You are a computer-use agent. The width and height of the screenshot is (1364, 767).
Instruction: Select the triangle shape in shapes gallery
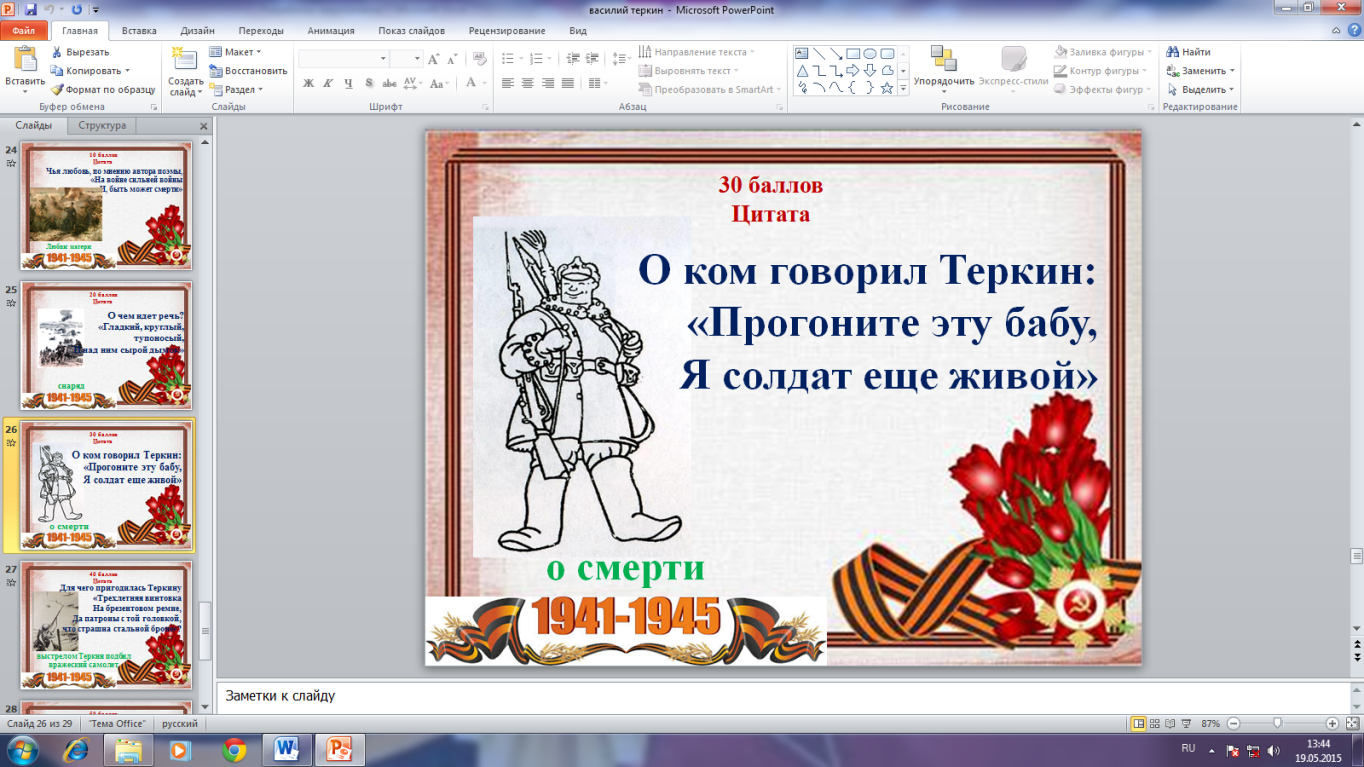pos(802,70)
